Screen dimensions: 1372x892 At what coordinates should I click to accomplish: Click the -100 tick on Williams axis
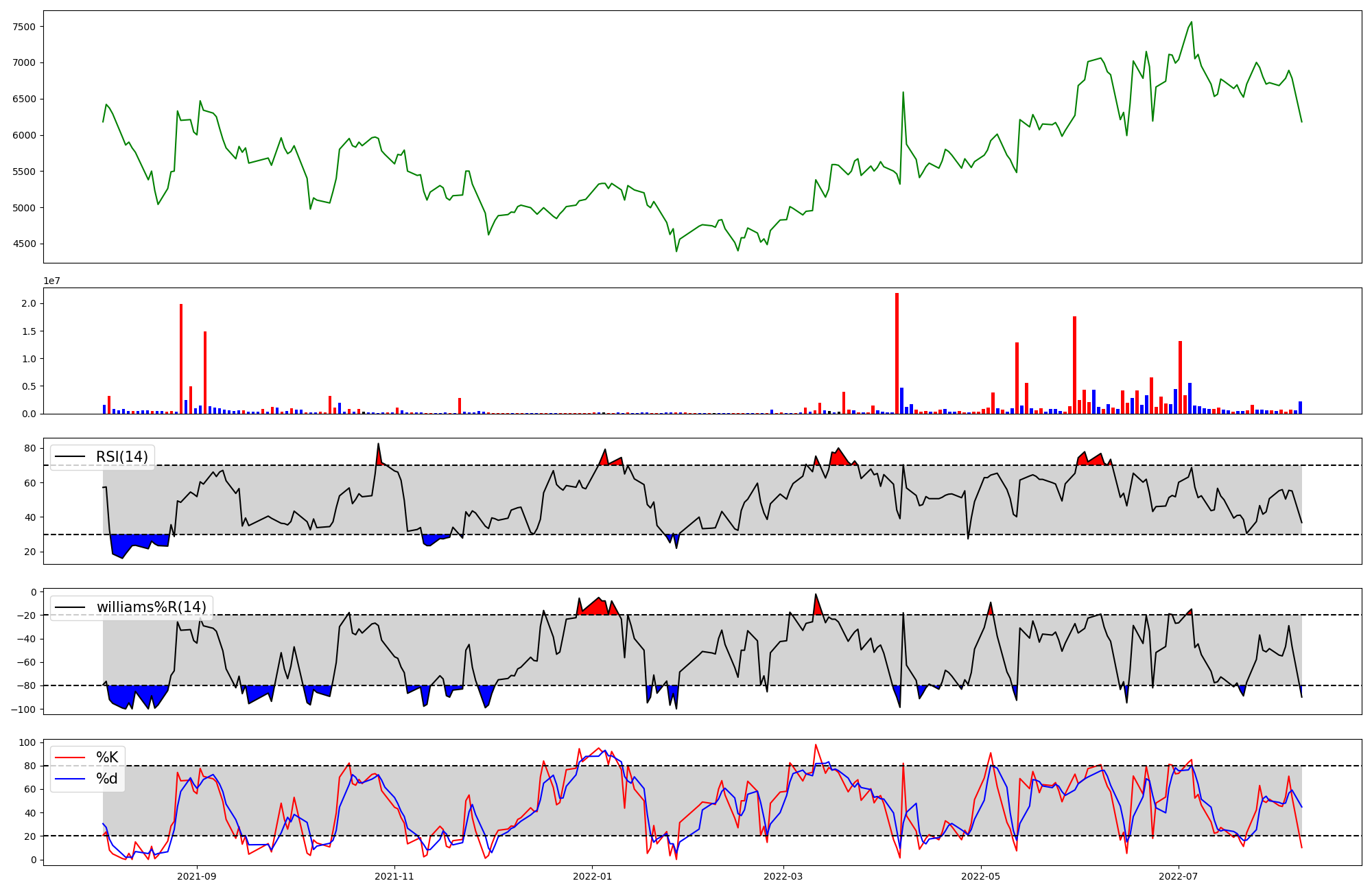pos(25,709)
